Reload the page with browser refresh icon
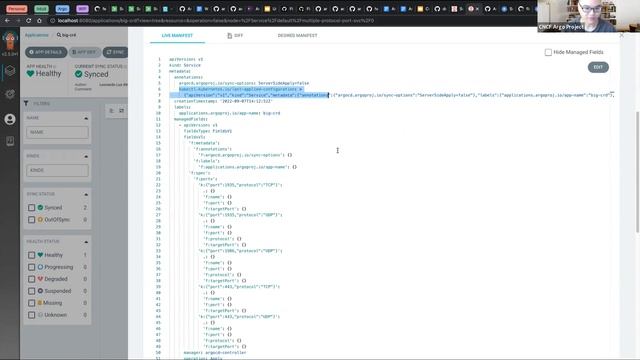640x360 pixels. (x=28, y=20)
